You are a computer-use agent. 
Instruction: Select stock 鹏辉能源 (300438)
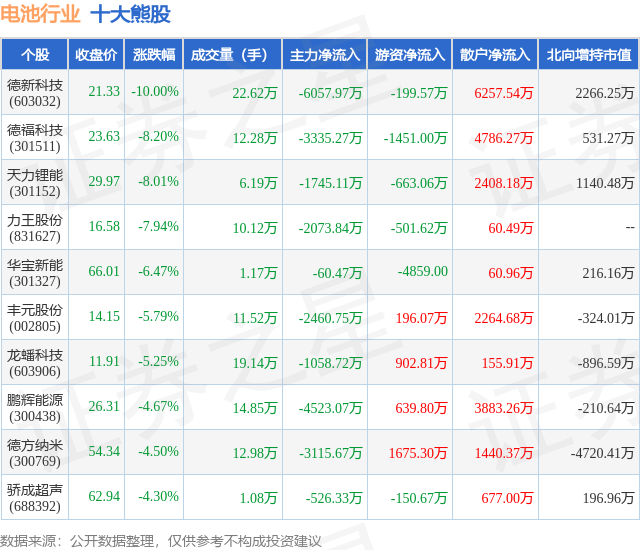(x=35, y=408)
